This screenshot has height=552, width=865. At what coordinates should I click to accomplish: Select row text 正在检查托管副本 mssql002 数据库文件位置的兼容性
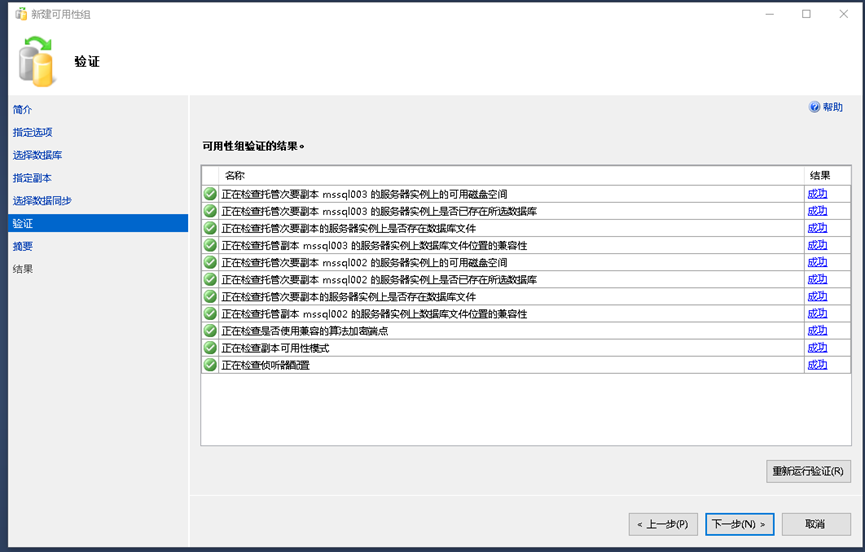tap(374, 314)
